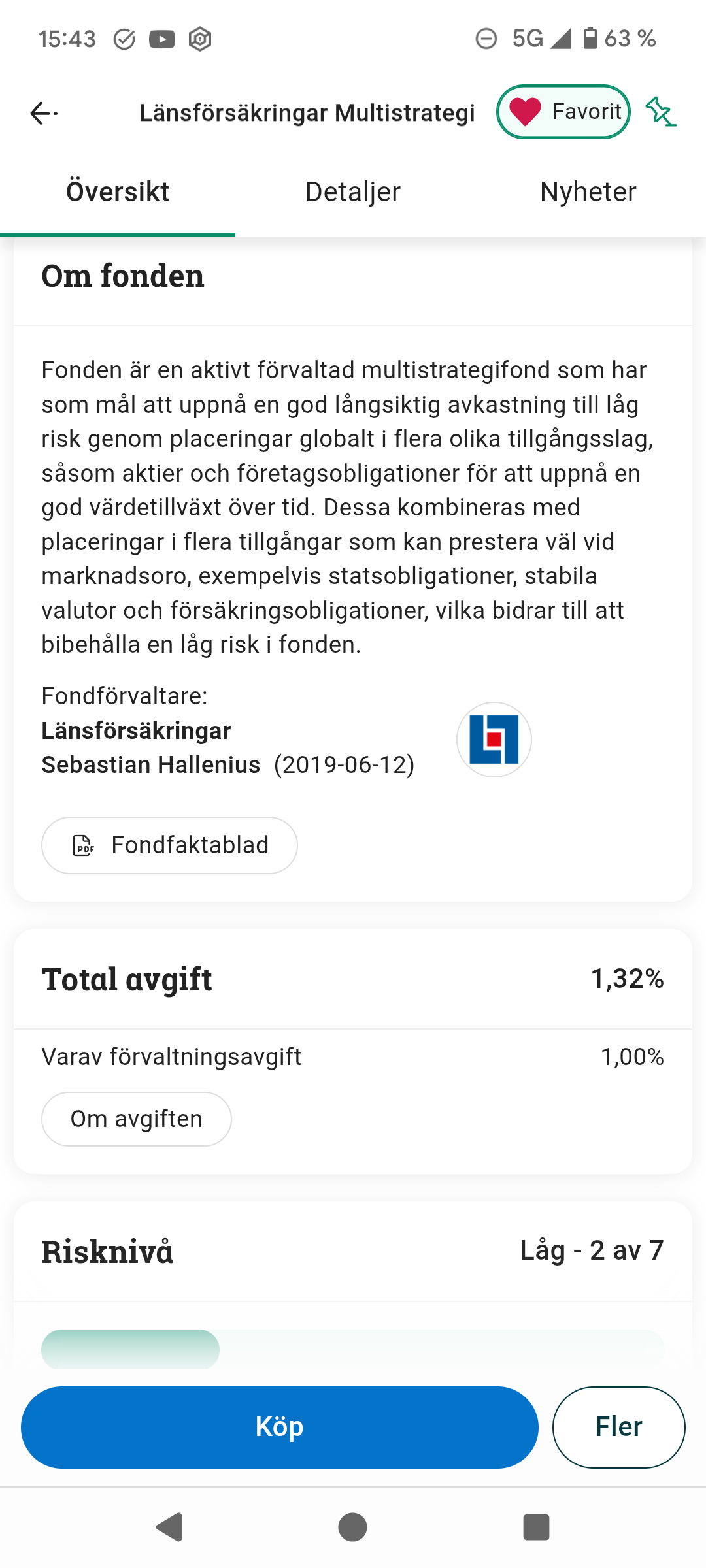
Task: Select the Översikt tab
Action: tap(118, 192)
